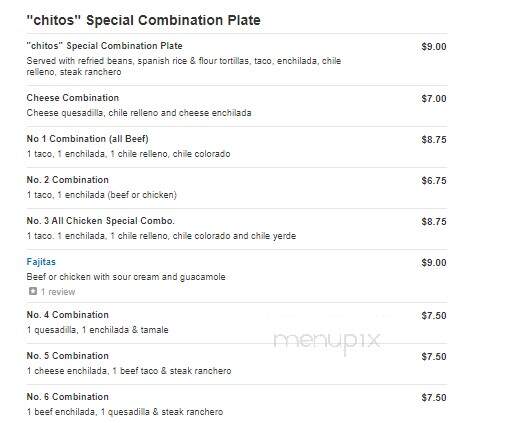
Task: Click the $9.00 price for chitos Special plate
Action: [434, 46]
